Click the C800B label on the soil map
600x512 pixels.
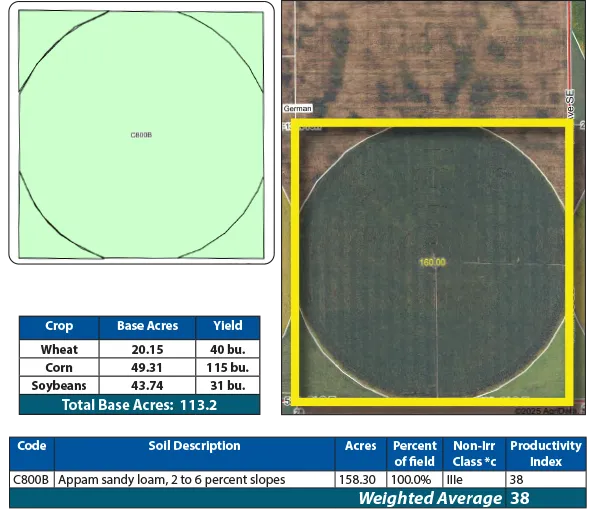point(141,134)
